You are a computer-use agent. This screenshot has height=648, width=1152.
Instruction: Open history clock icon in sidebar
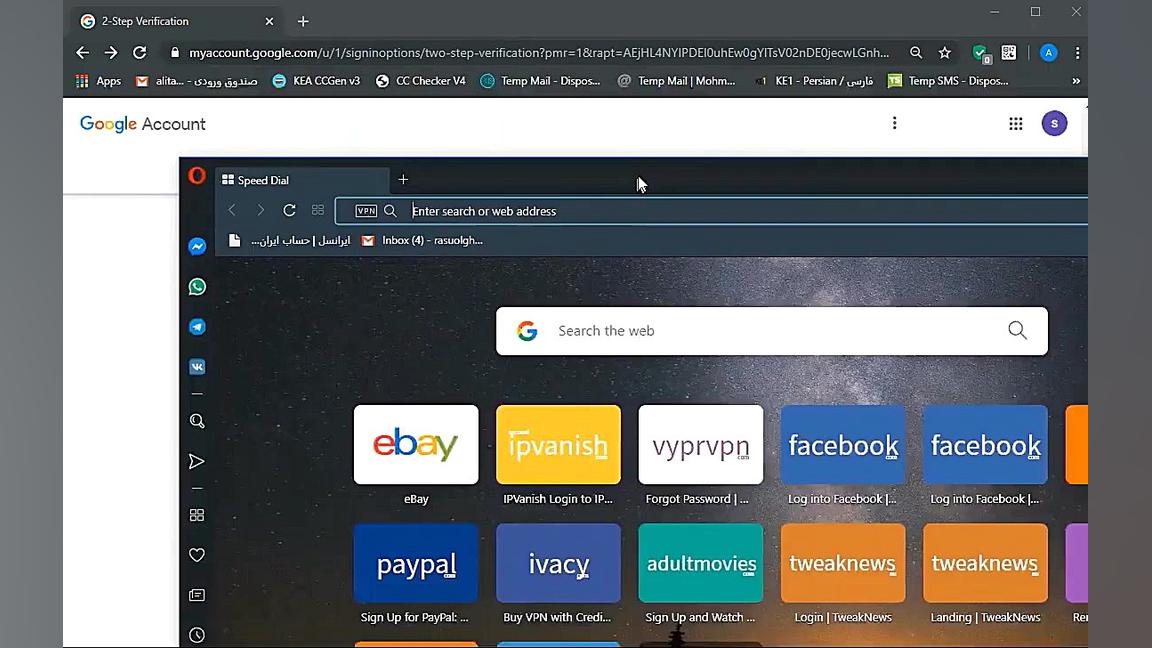click(x=197, y=635)
